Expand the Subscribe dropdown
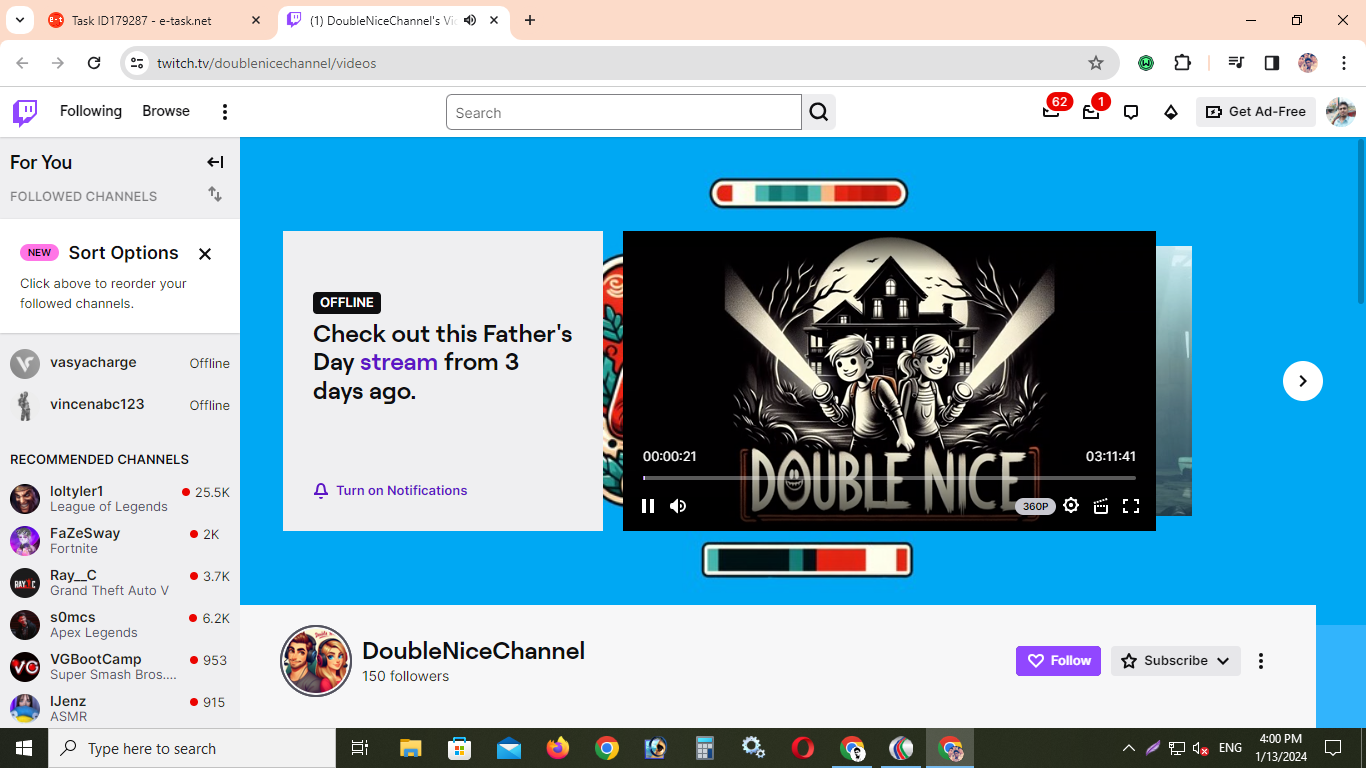The image size is (1366, 768). (x=1176, y=661)
